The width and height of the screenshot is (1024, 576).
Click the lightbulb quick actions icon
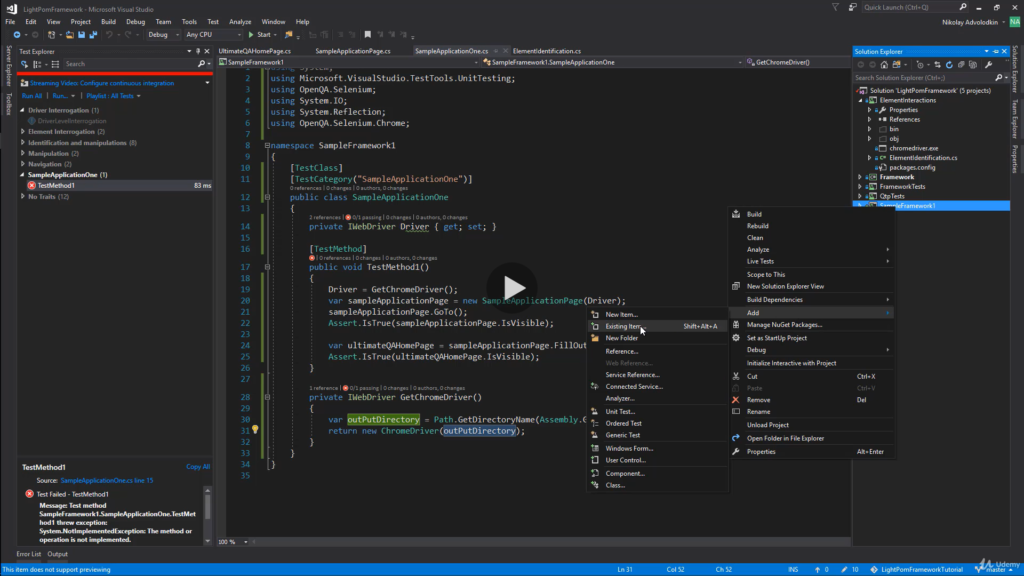255,430
